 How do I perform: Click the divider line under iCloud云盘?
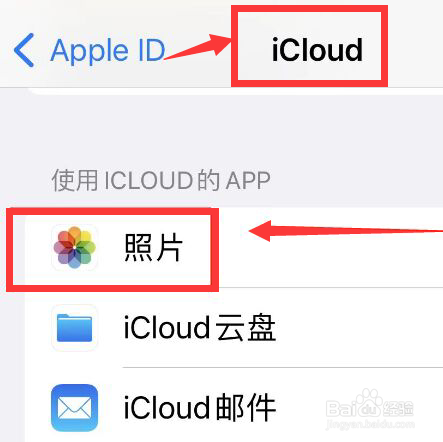(283, 367)
